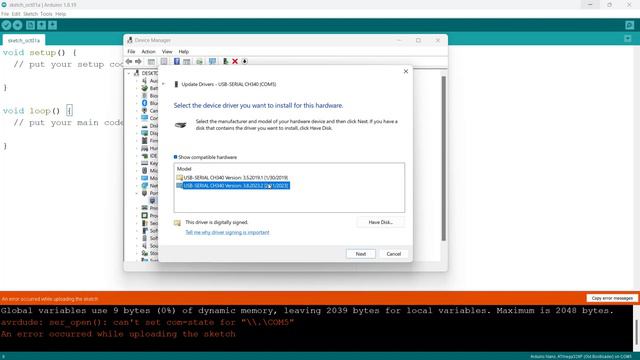640x360 pixels.
Task: Open the Arduino Serial Monitor icon
Action: pos(629,25)
